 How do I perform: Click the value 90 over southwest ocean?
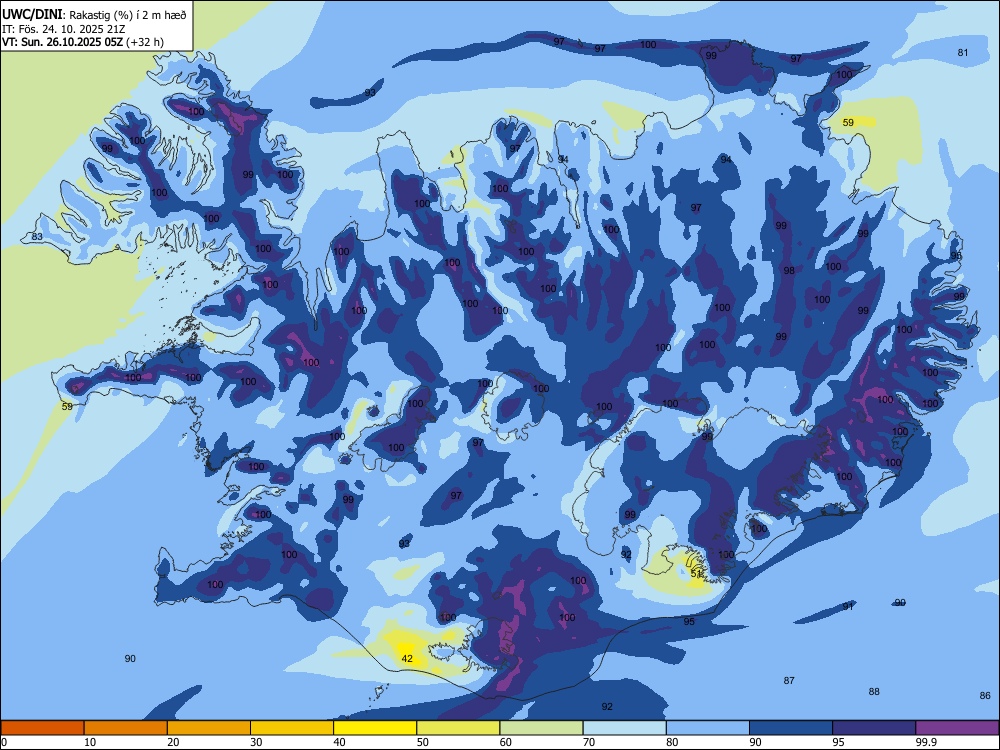130,658
